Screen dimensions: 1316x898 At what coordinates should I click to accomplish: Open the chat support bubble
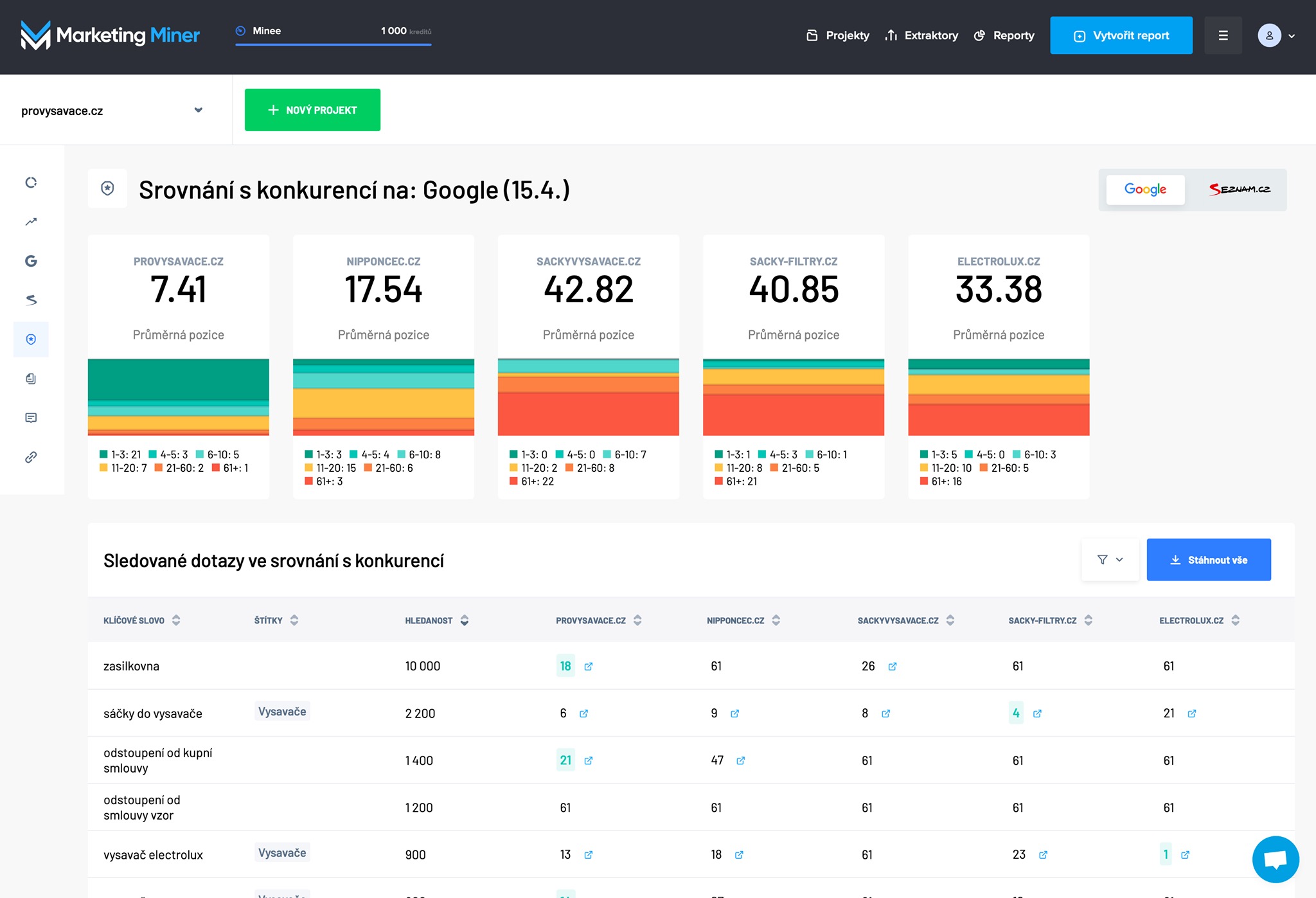(1275, 859)
